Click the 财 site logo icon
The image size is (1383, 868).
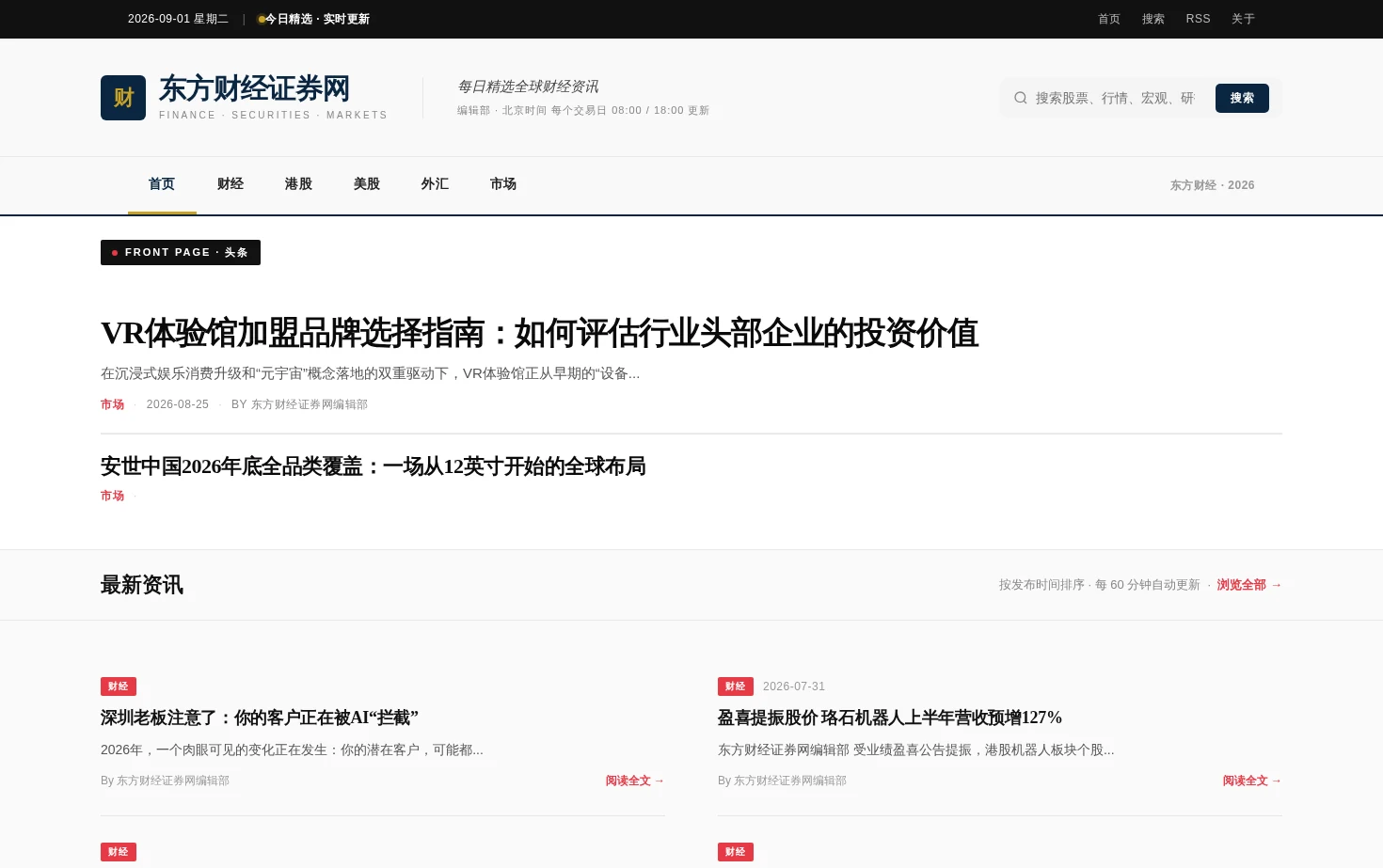click(x=123, y=98)
